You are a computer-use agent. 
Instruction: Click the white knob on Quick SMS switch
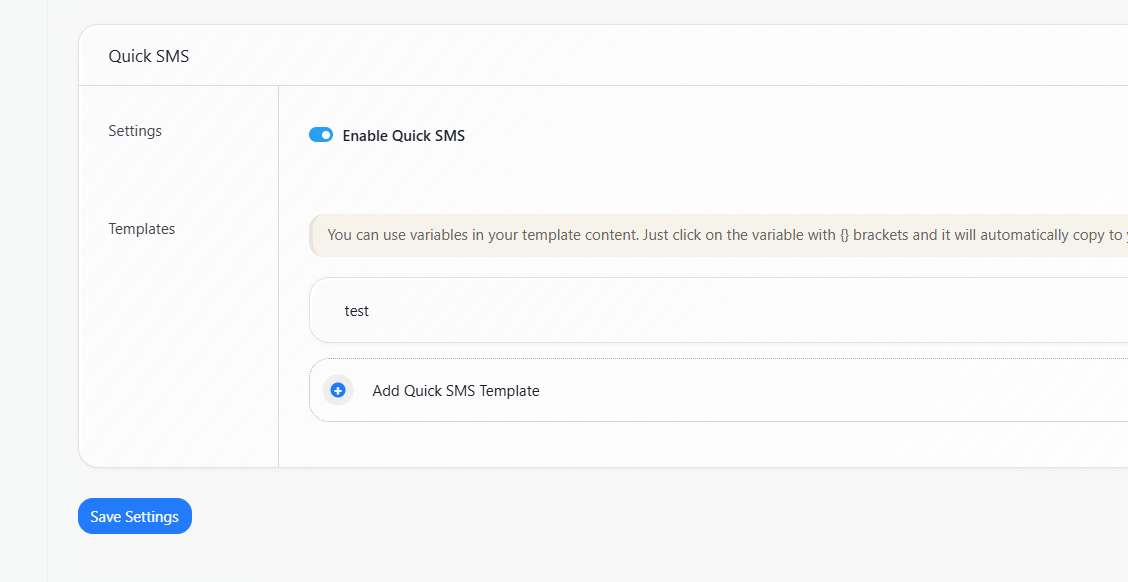[x=326, y=135]
